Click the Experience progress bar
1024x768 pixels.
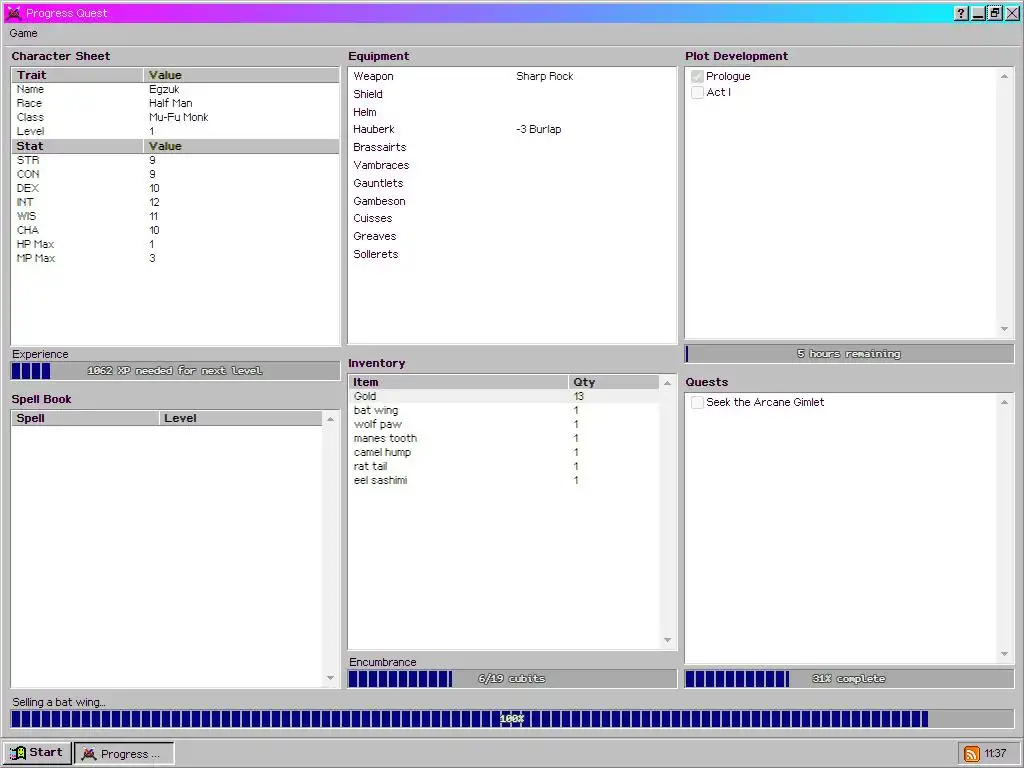click(x=175, y=371)
